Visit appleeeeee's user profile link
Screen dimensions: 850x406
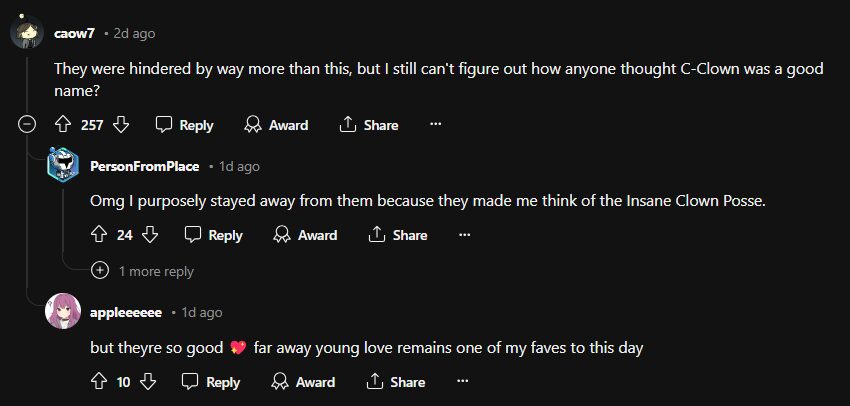pyautogui.click(x=126, y=313)
